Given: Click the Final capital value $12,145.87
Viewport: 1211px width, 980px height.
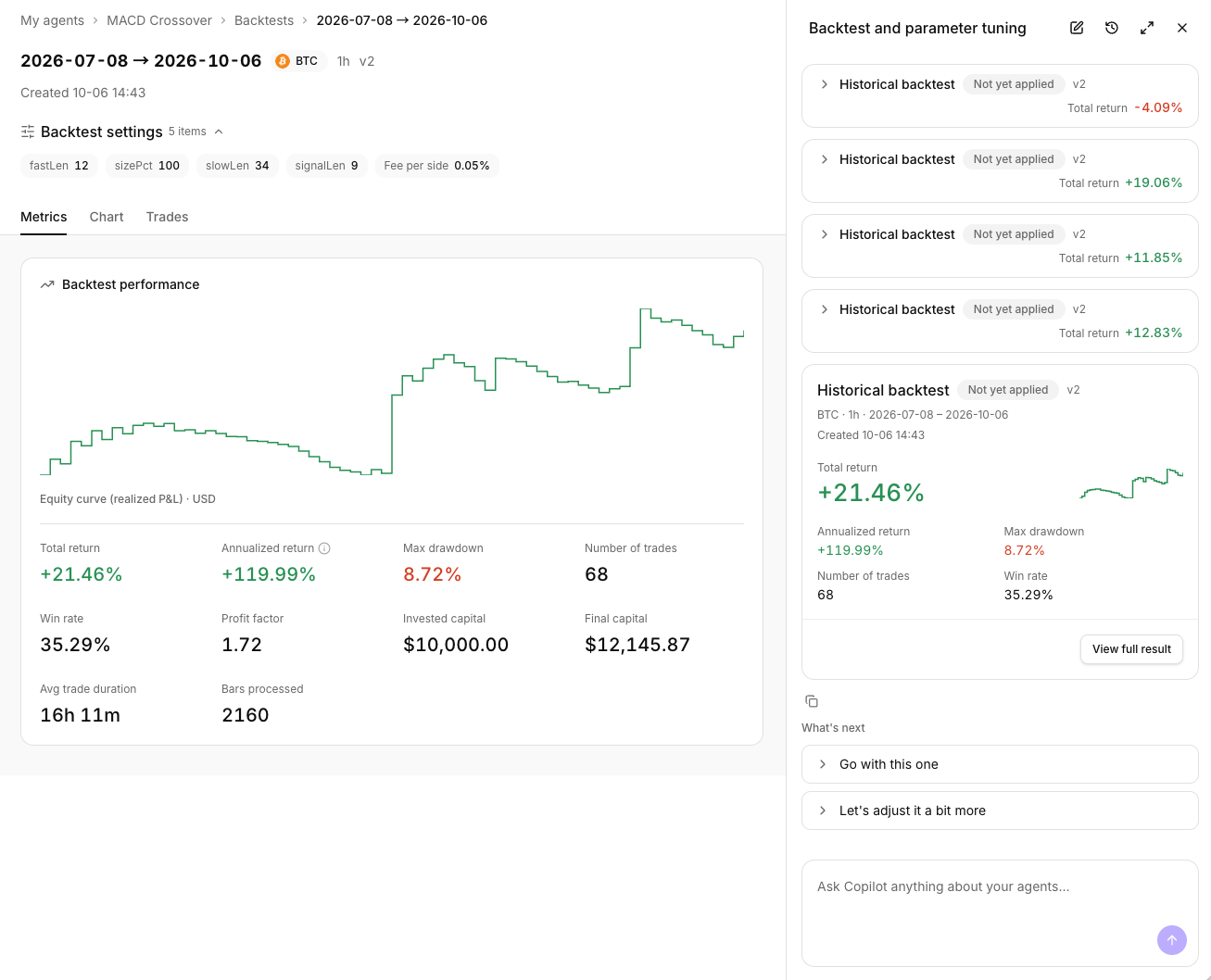Looking at the screenshot, I should [637, 645].
